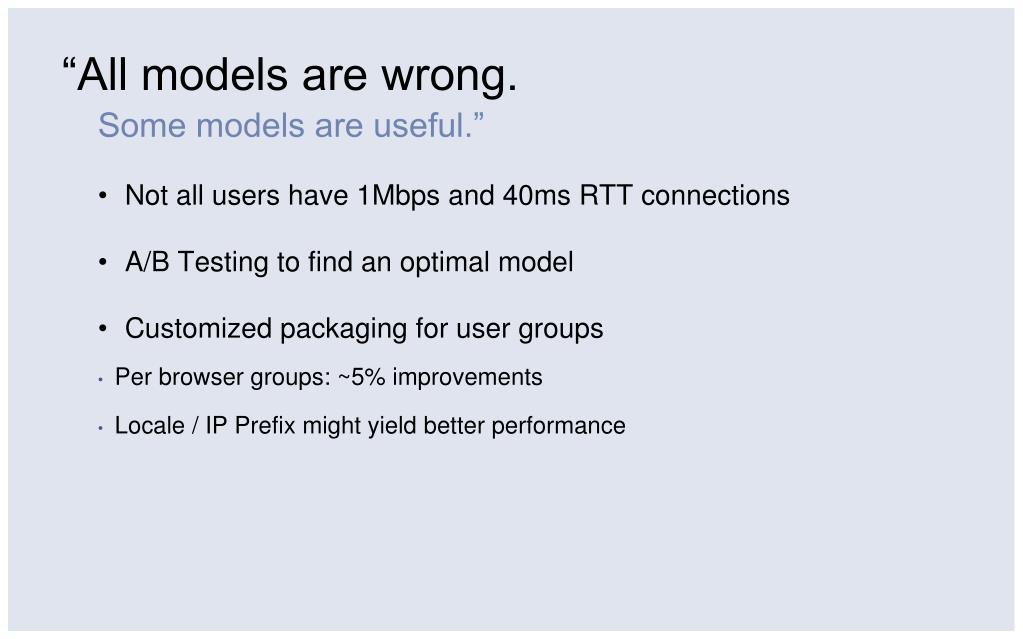
Task: Click the title "All models are wrong."
Action: click(x=290, y=75)
